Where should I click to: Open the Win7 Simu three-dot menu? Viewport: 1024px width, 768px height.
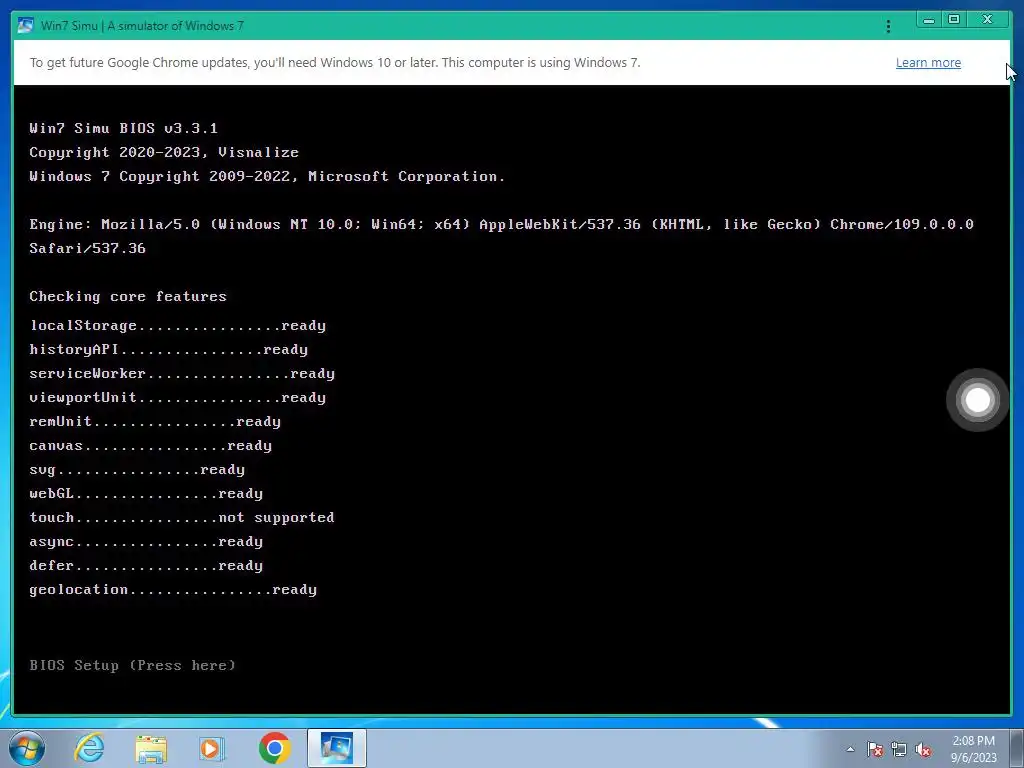[x=888, y=26]
